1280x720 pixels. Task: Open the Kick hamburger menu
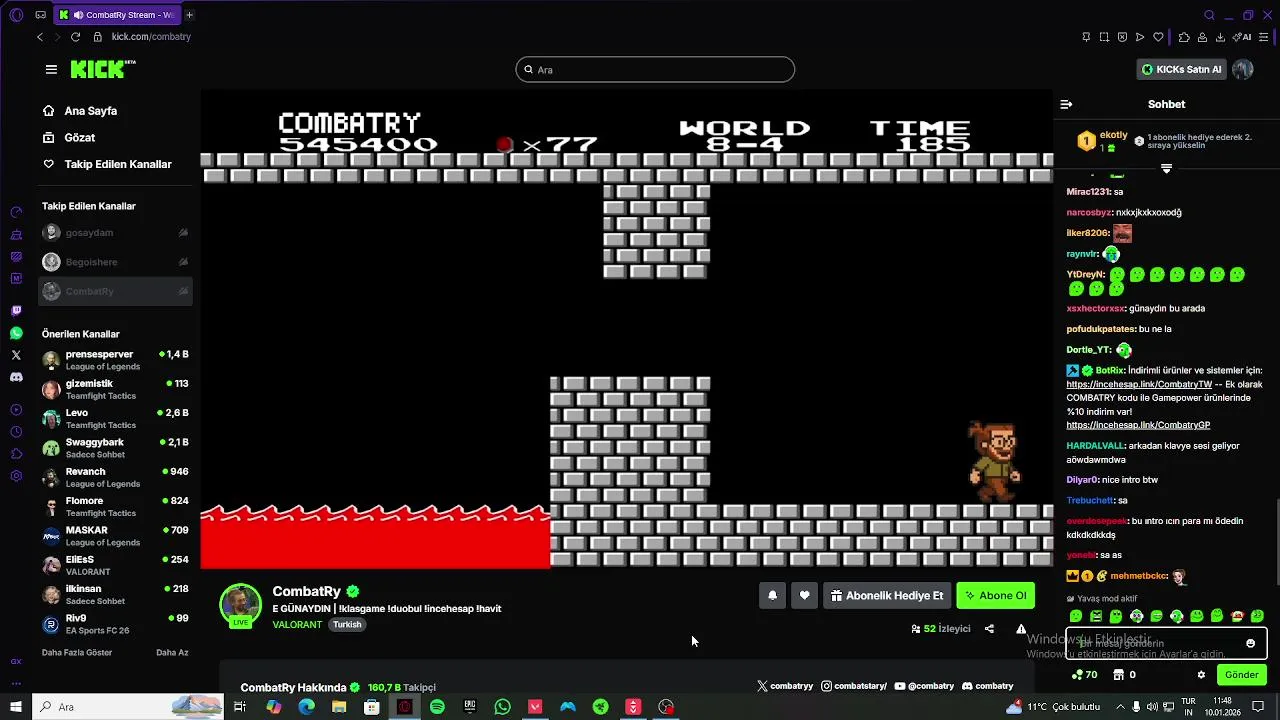click(51, 69)
